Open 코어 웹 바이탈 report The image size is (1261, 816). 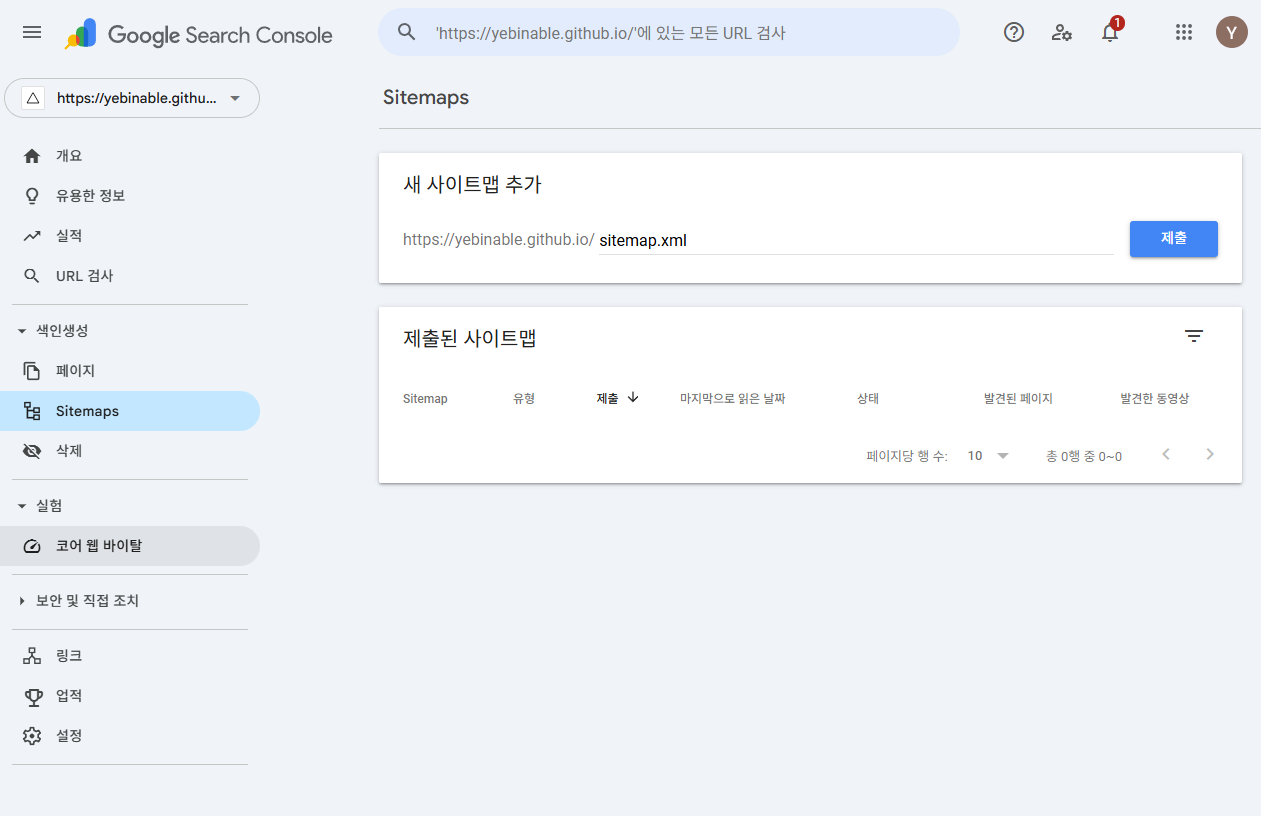click(x=130, y=546)
